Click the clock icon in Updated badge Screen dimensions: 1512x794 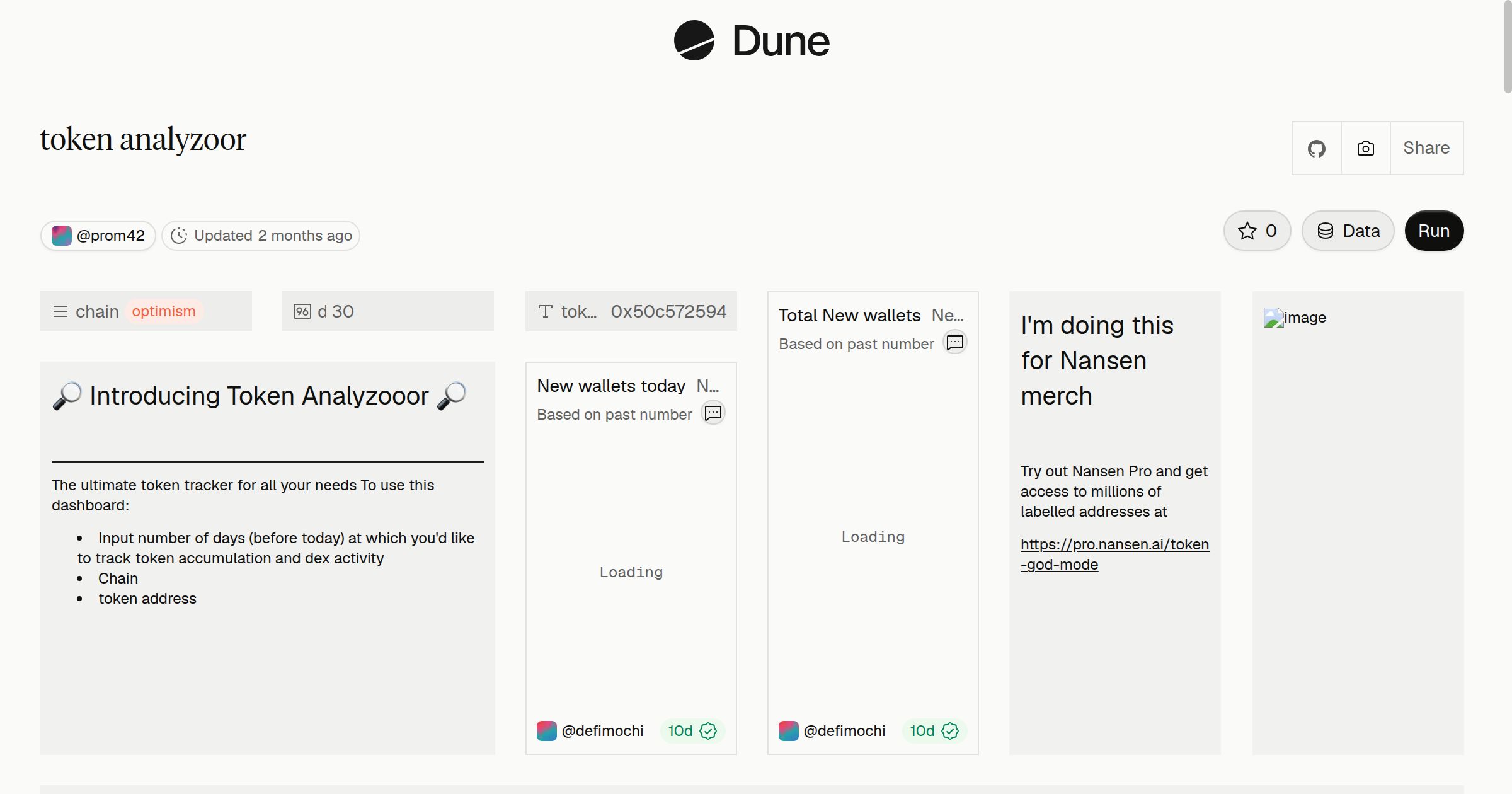(x=179, y=236)
